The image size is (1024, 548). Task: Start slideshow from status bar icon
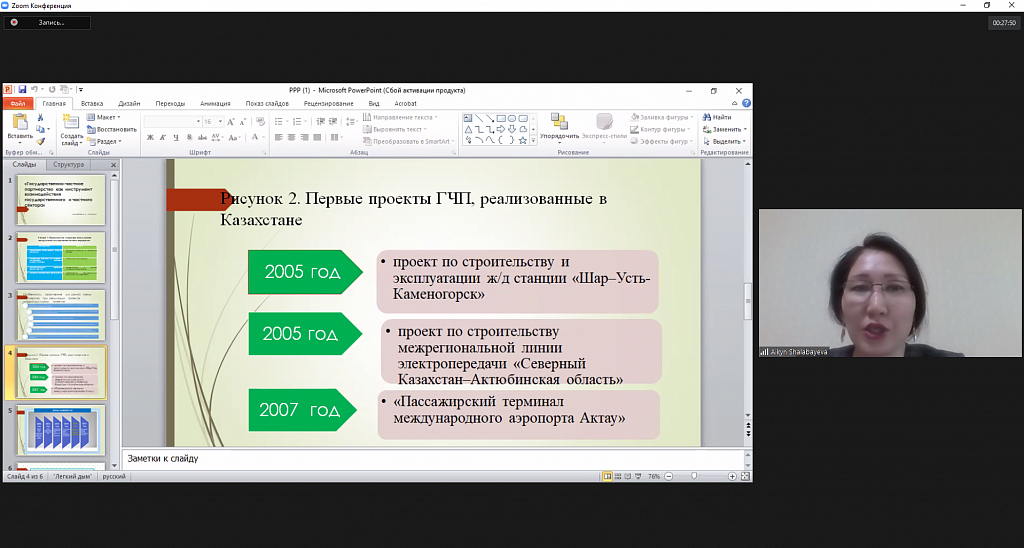coord(638,477)
